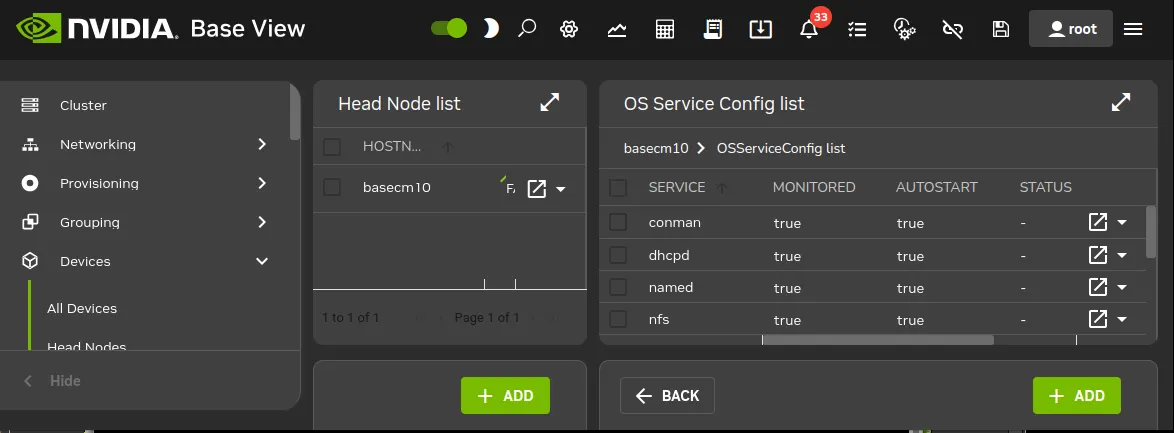
Task: Open the root user account button
Action: tap(1071, 28)
